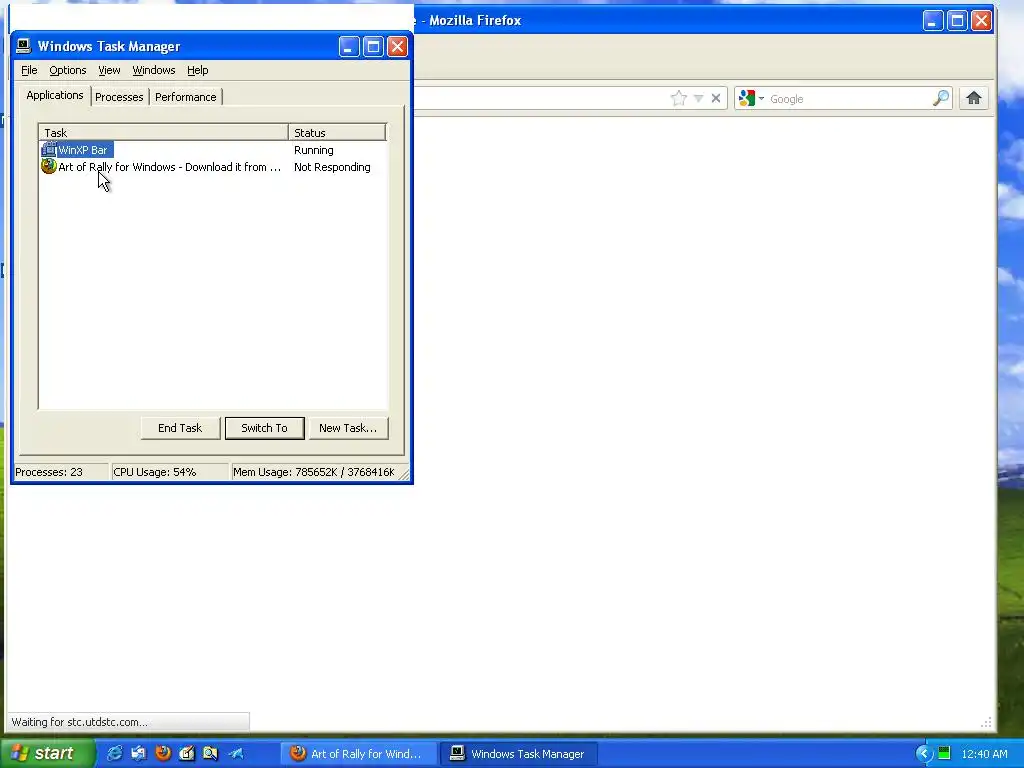
Task: Switch to the Performance tab
Action: (x=185, y=97)
